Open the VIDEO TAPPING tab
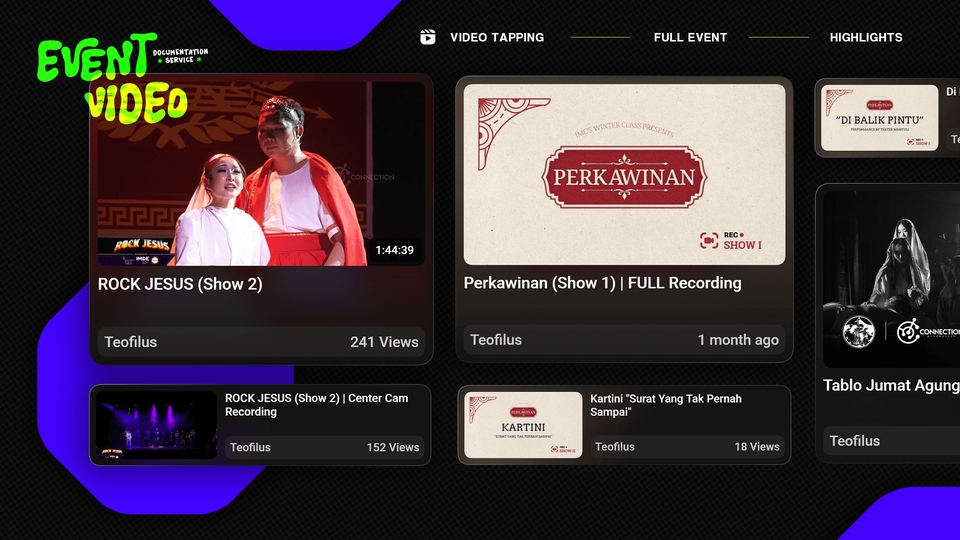Image resolution: width=960 pixels, height=540 pixels. click(x=497, y=37)
